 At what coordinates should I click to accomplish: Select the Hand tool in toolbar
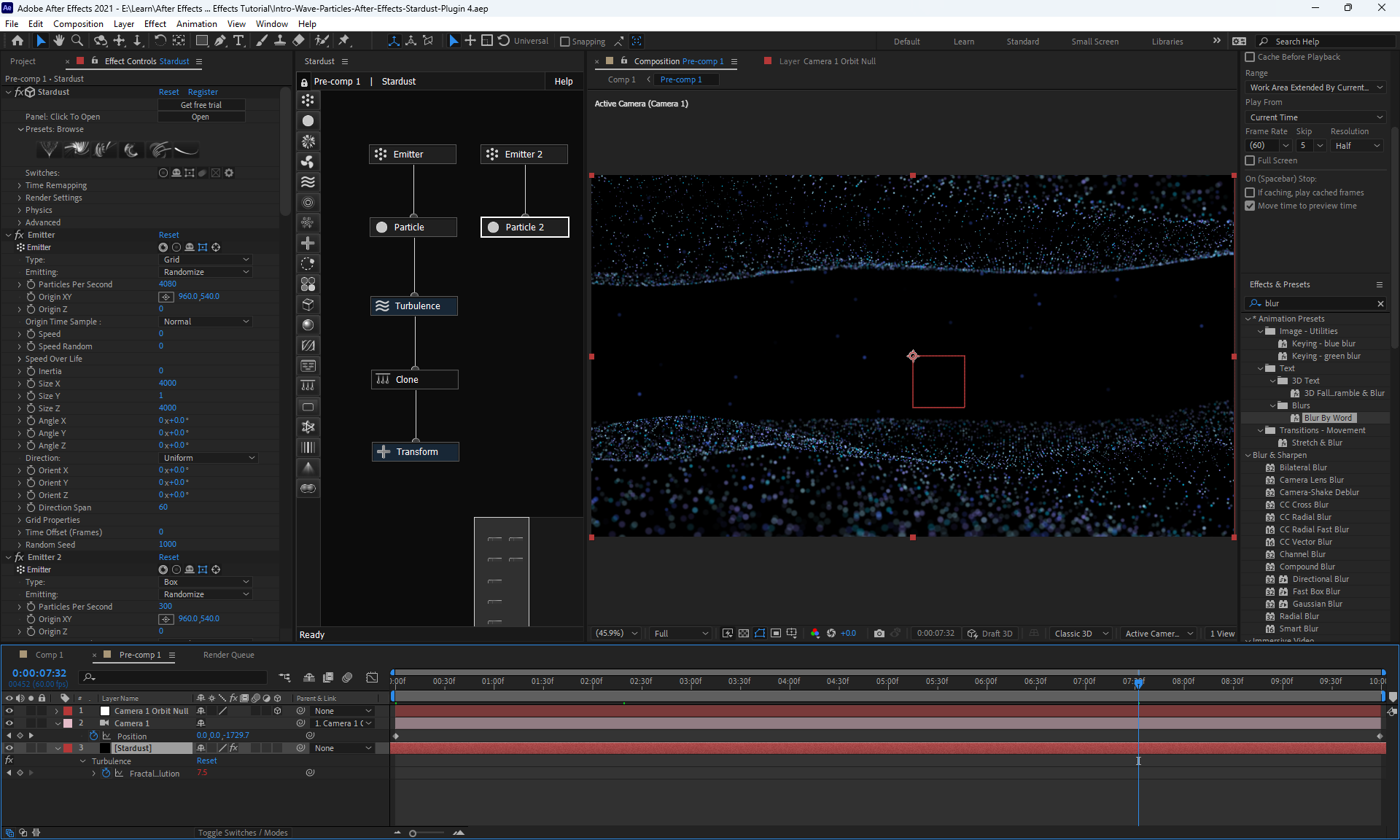click(x=59, y=41)
